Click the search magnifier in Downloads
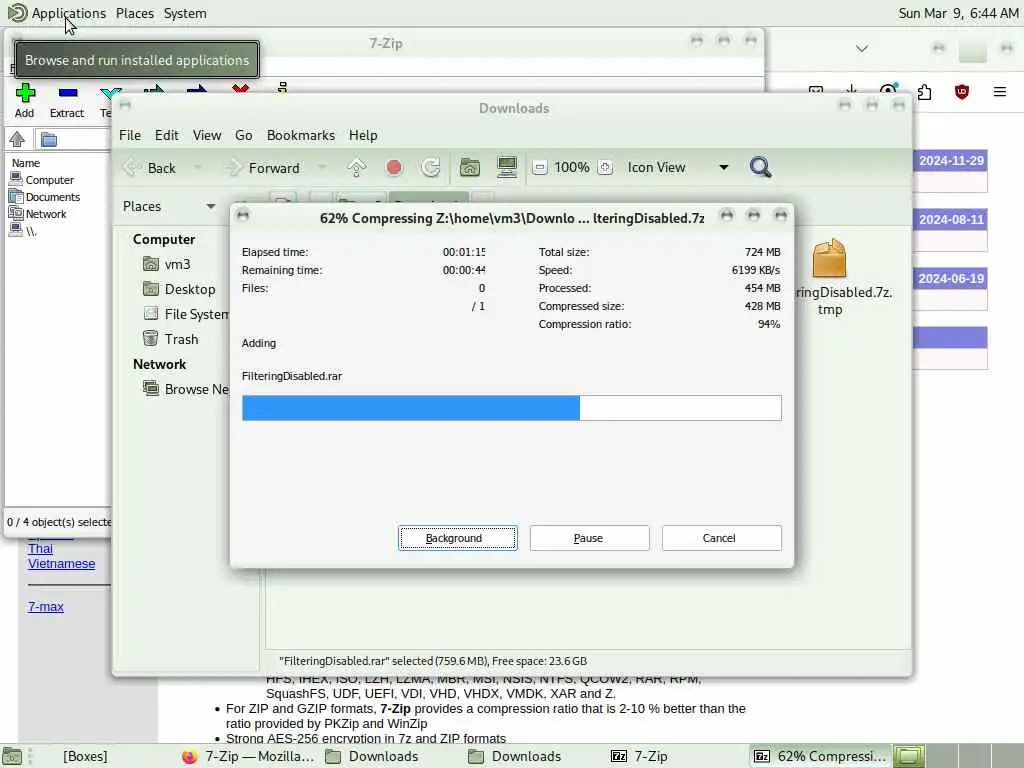The width and height of the screenshot is (1024, 768). point(760,167)
